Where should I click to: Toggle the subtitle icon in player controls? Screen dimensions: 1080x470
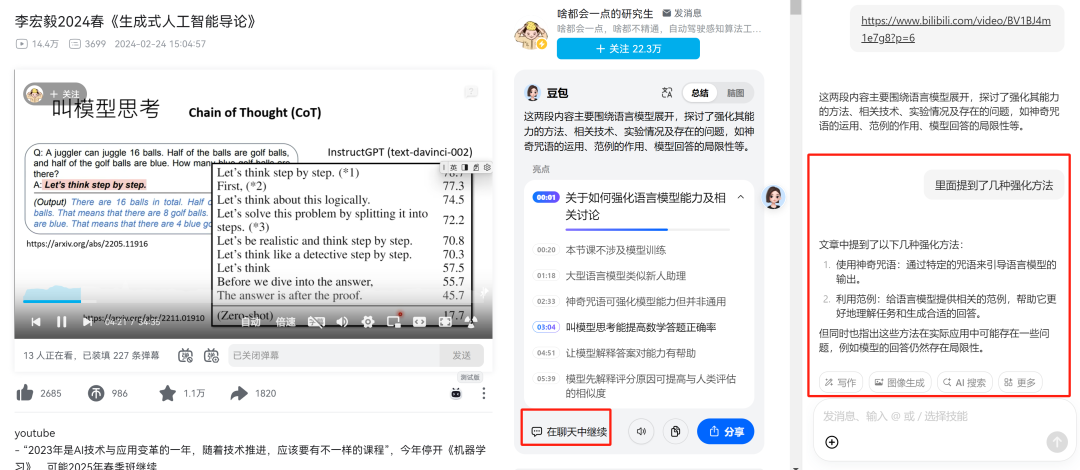coord(316,321)
